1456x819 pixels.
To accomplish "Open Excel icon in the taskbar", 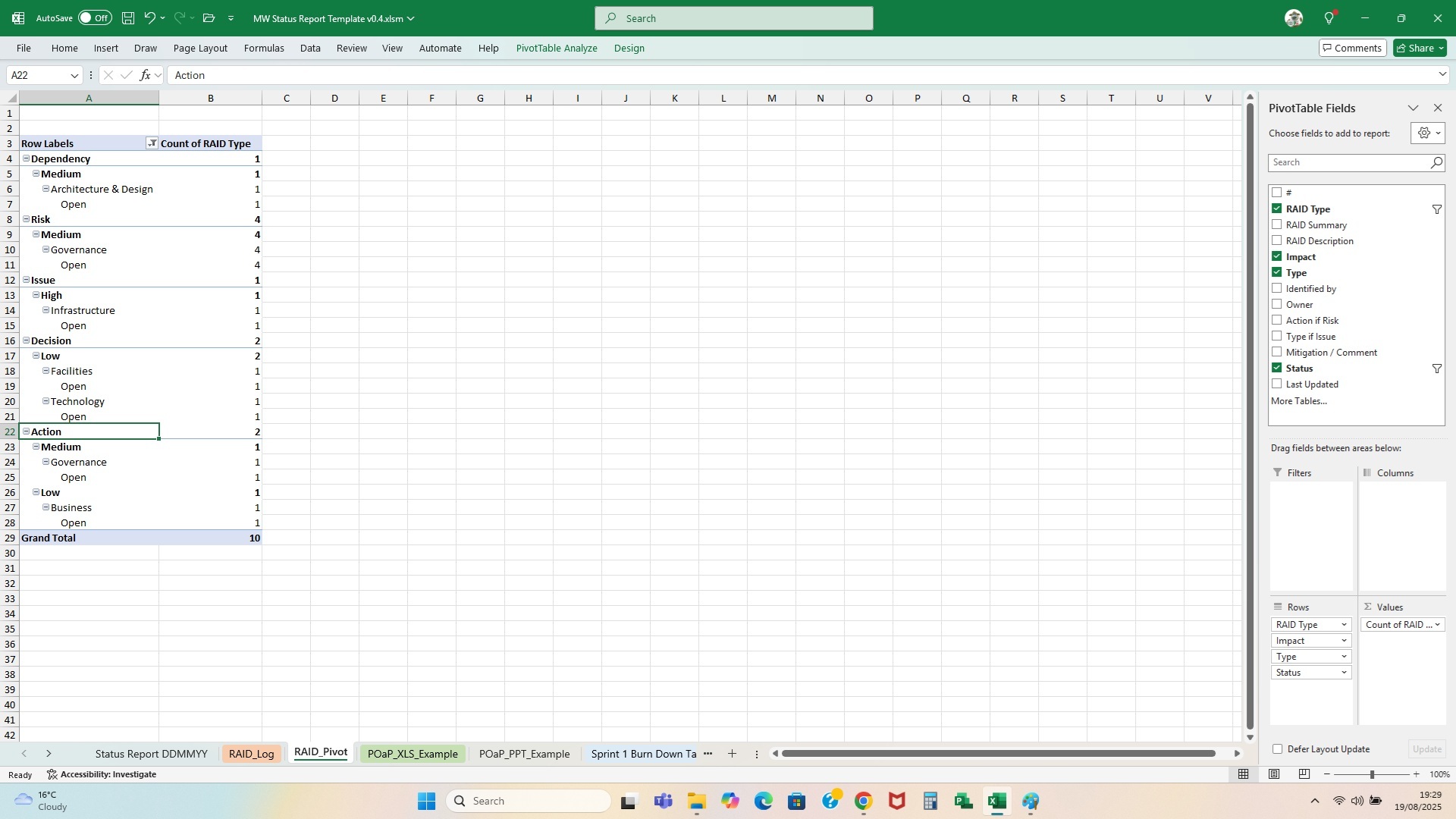I will tap(996, 800).
